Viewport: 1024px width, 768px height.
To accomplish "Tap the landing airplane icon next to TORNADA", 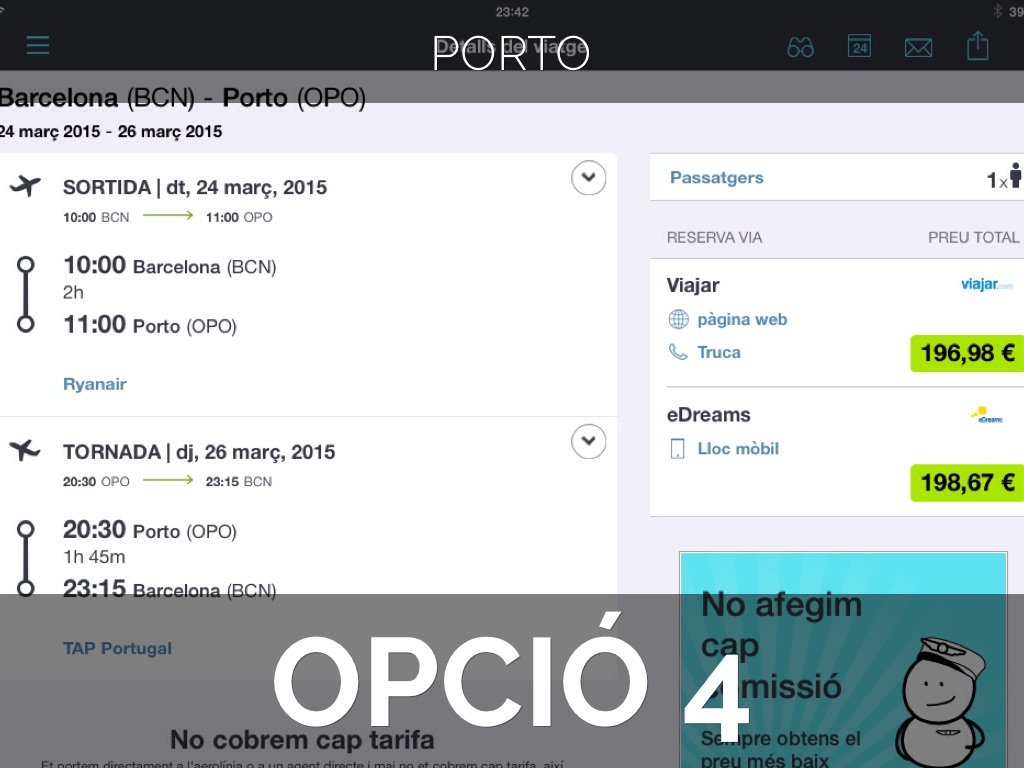I will point(26,450).
